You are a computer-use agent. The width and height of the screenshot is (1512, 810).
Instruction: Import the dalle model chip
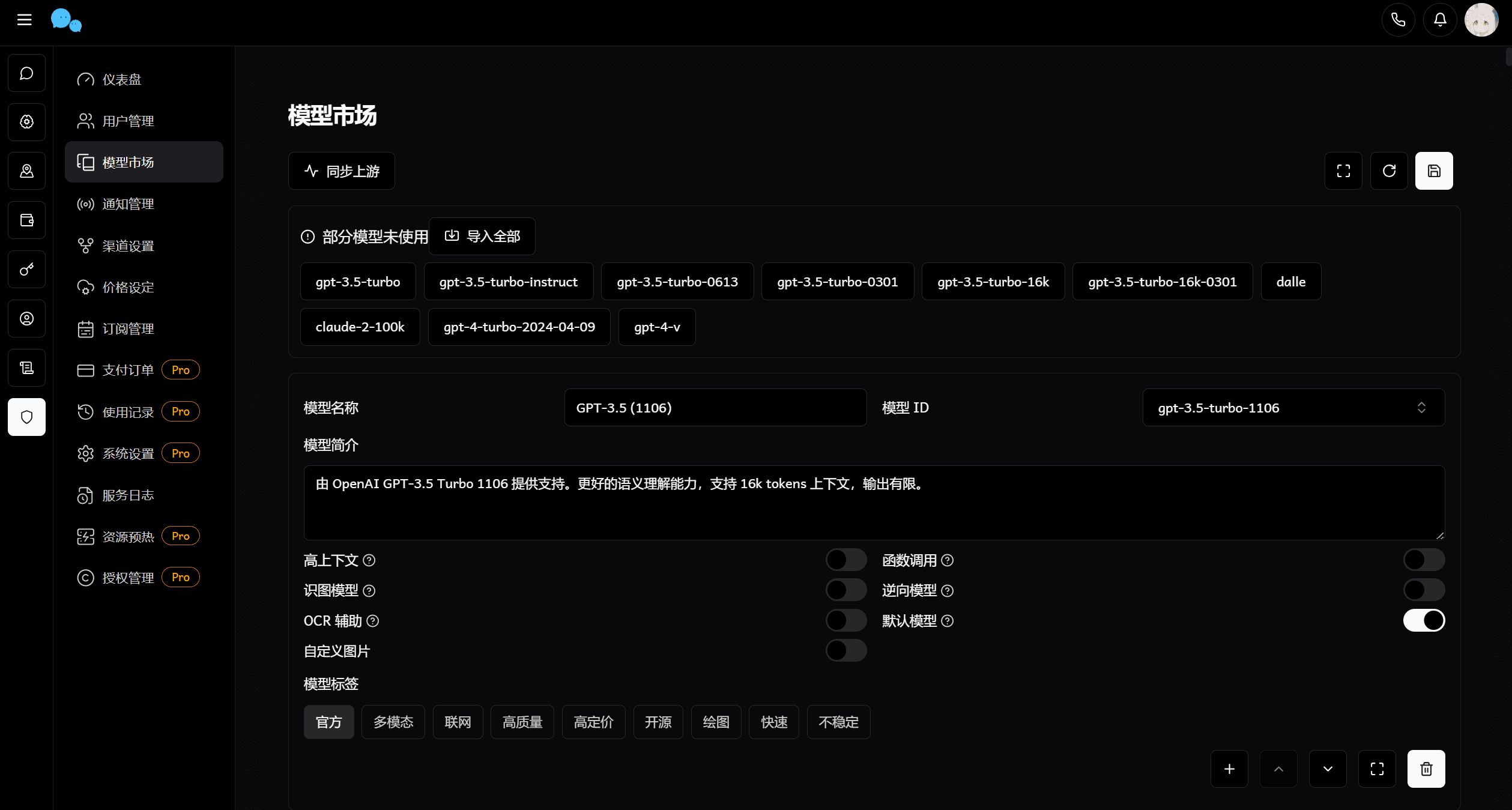point(1291,282)
